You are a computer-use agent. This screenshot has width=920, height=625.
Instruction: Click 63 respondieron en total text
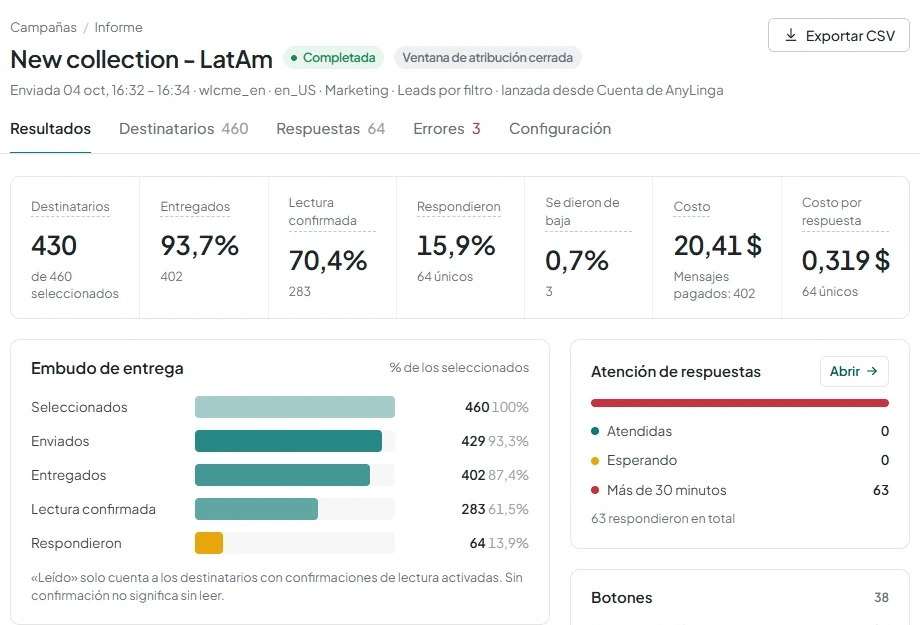click(x=663, y=518)
